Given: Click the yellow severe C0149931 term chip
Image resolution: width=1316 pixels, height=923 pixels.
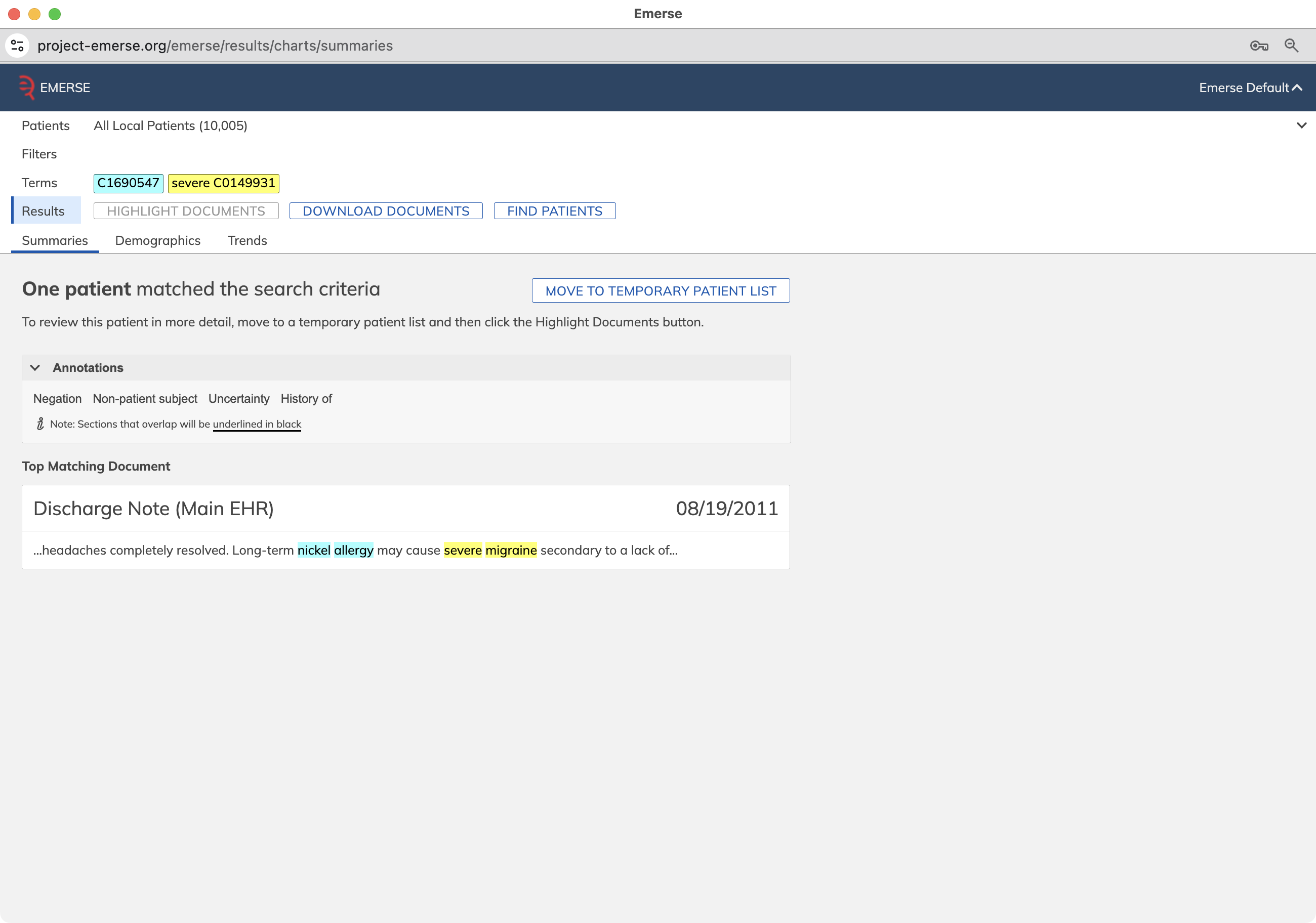Looking at the screenshot, I should point(224,183).
